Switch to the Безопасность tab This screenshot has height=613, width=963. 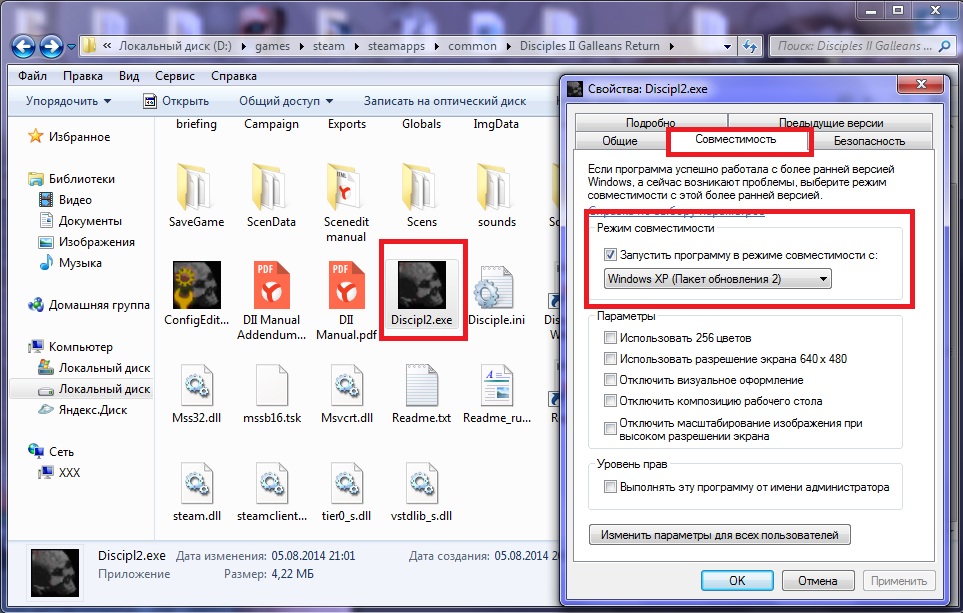click(869, 141)
